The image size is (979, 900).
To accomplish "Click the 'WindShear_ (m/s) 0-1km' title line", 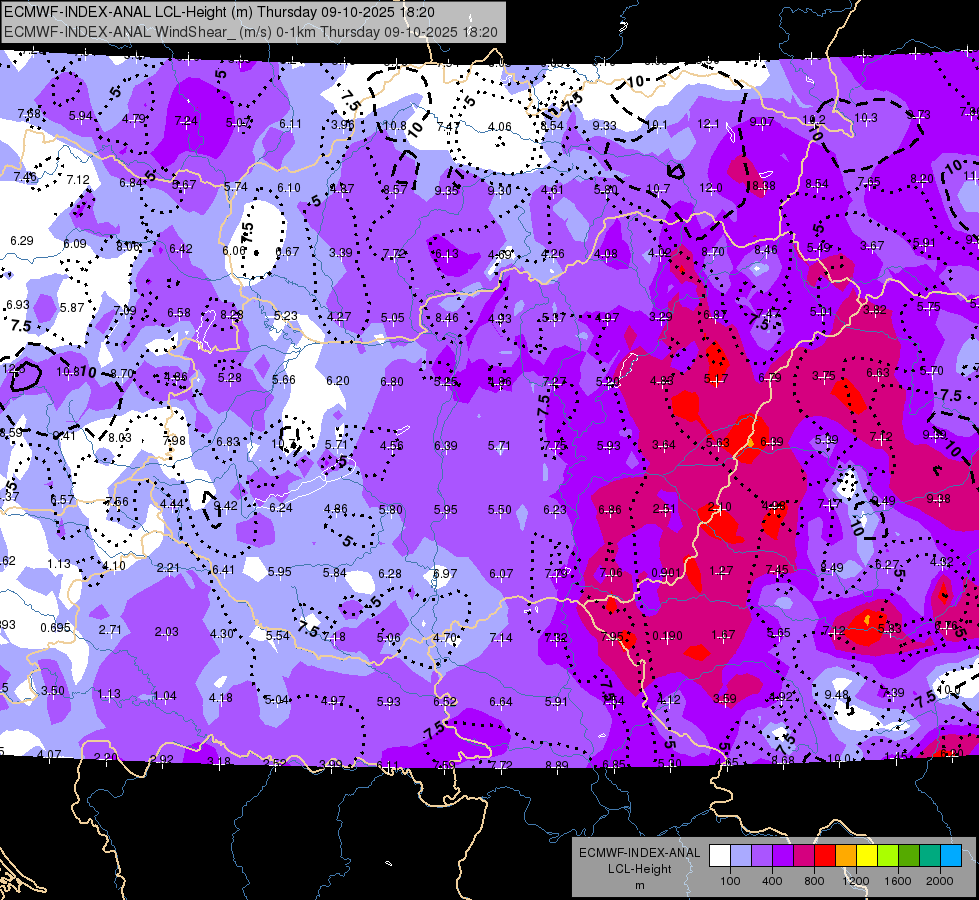I will pos(251,32).
